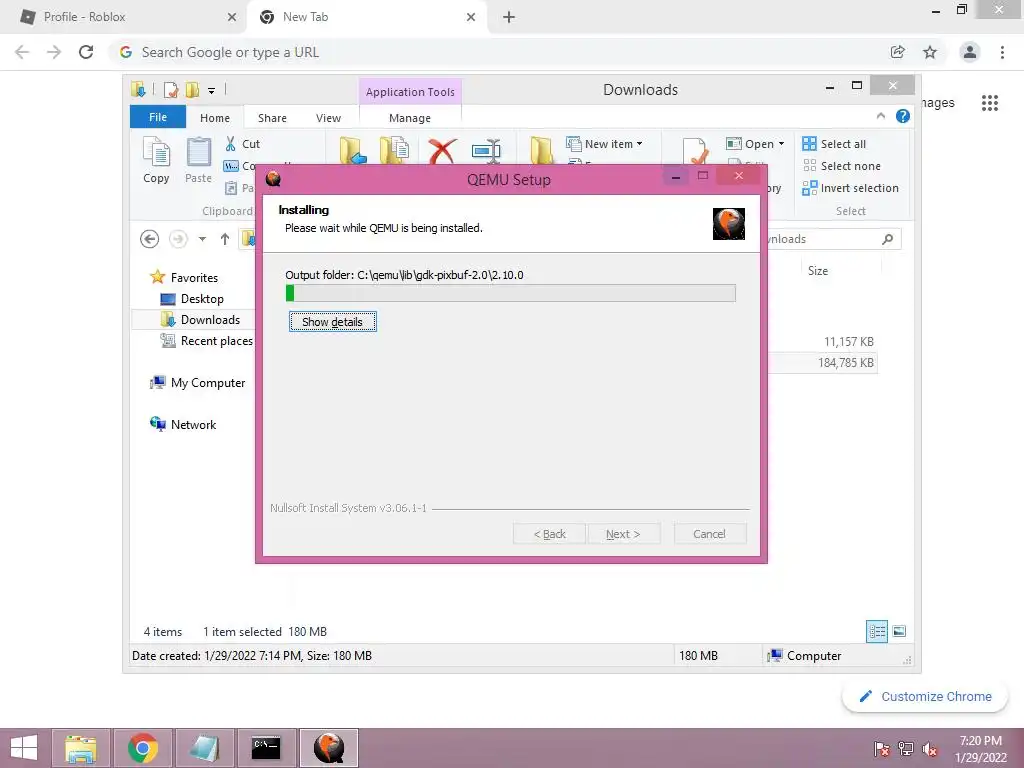
Task: Click Chrome reload button
Action: pos(86,52)
